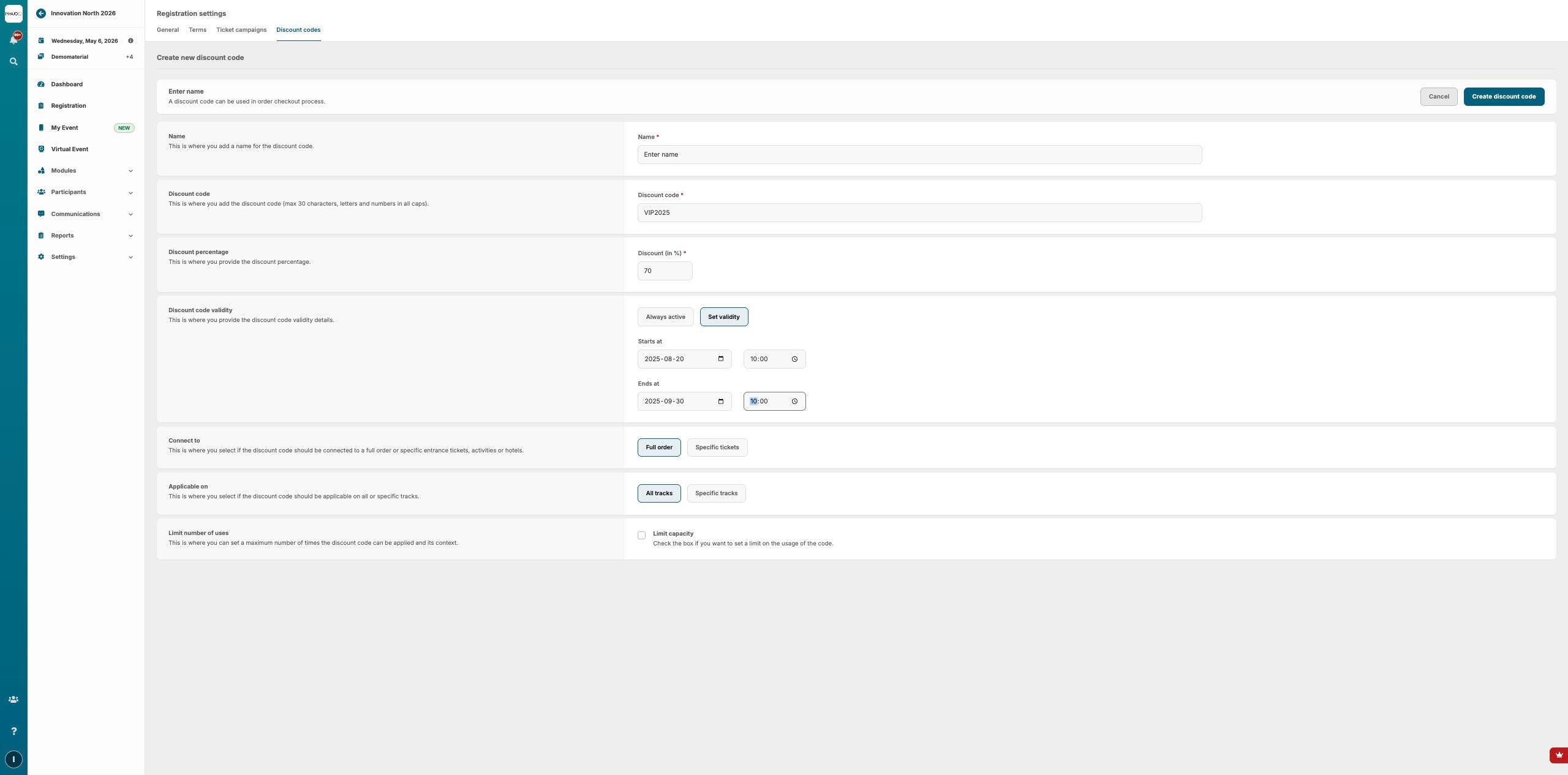Click the red crown icon at bottom right
Viewport: 1568px width, 775px height.
[1559, 755]
